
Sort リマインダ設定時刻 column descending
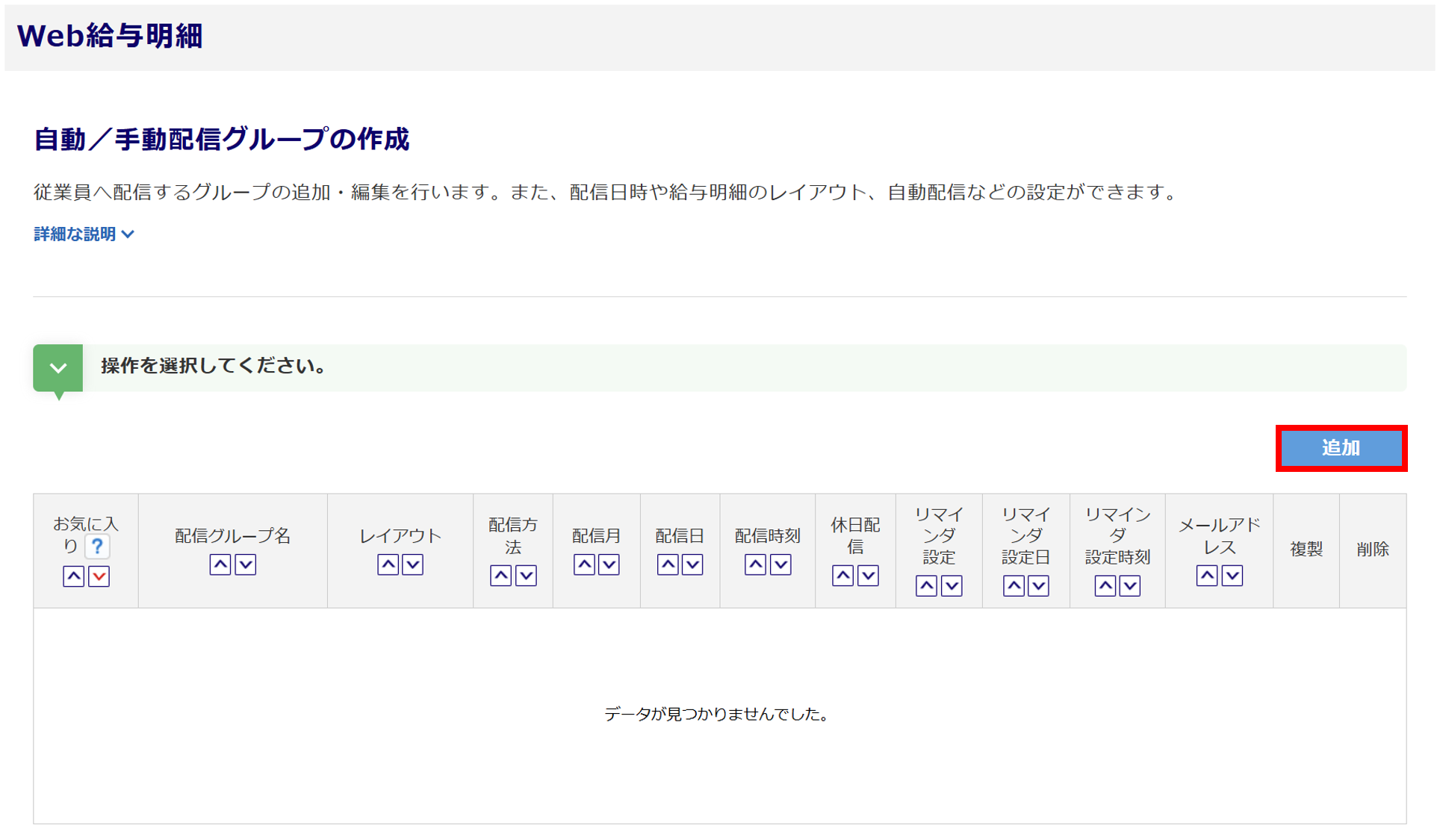pos(1130,586)
